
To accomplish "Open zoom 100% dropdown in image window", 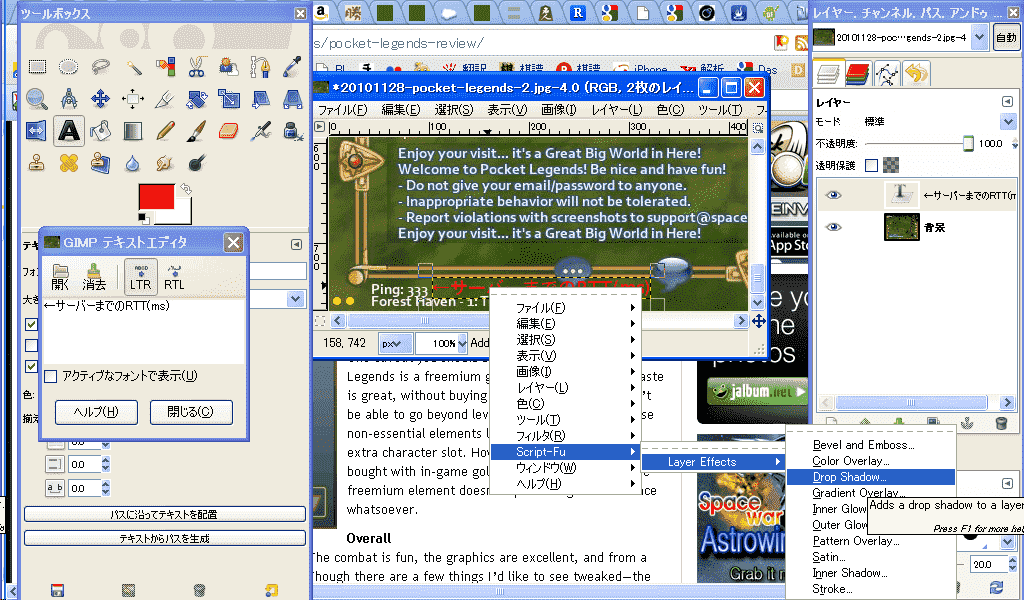I will click(462, 343).
